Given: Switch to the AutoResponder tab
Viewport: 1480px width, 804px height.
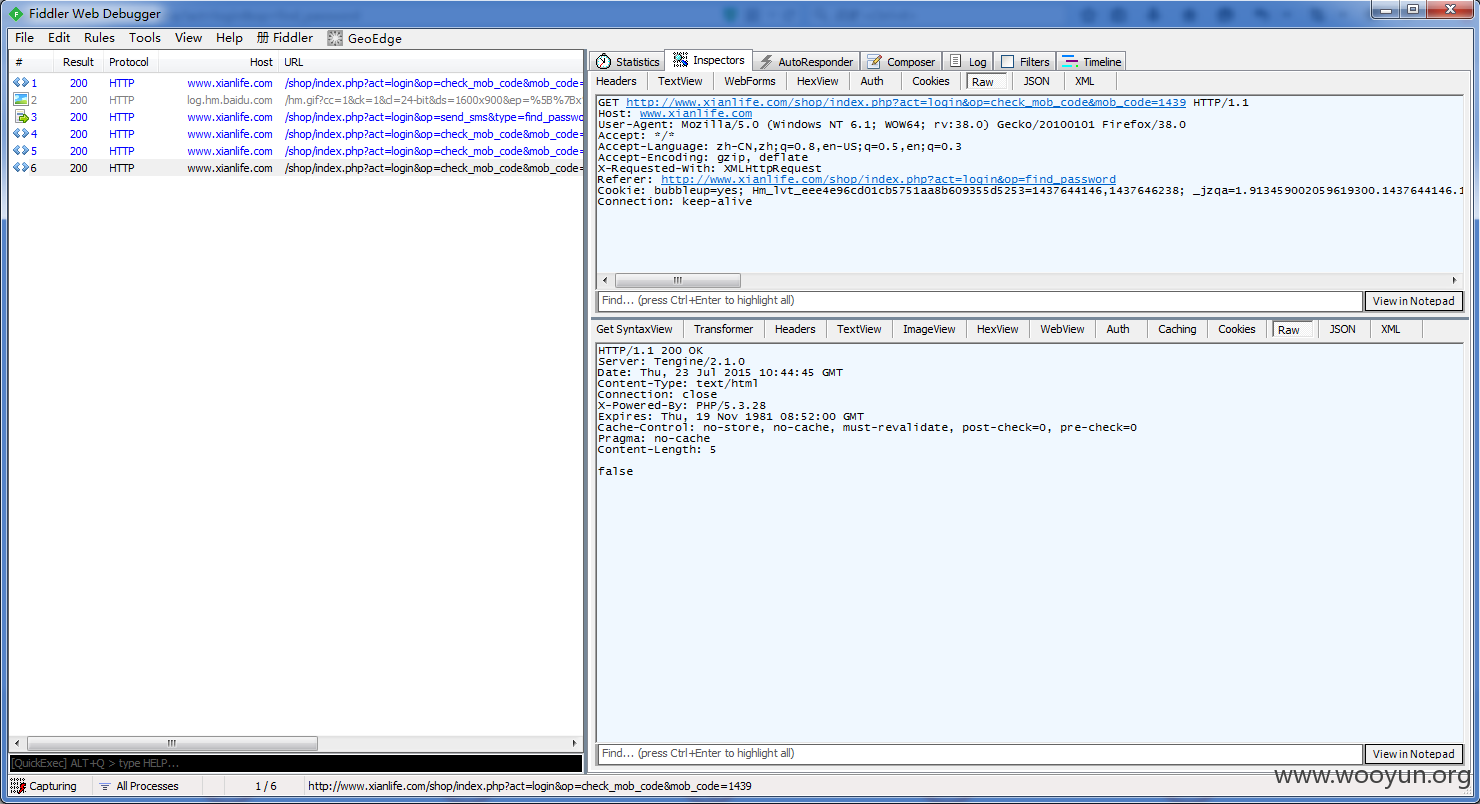Looking at the screenshot, I should coord(805,62).
